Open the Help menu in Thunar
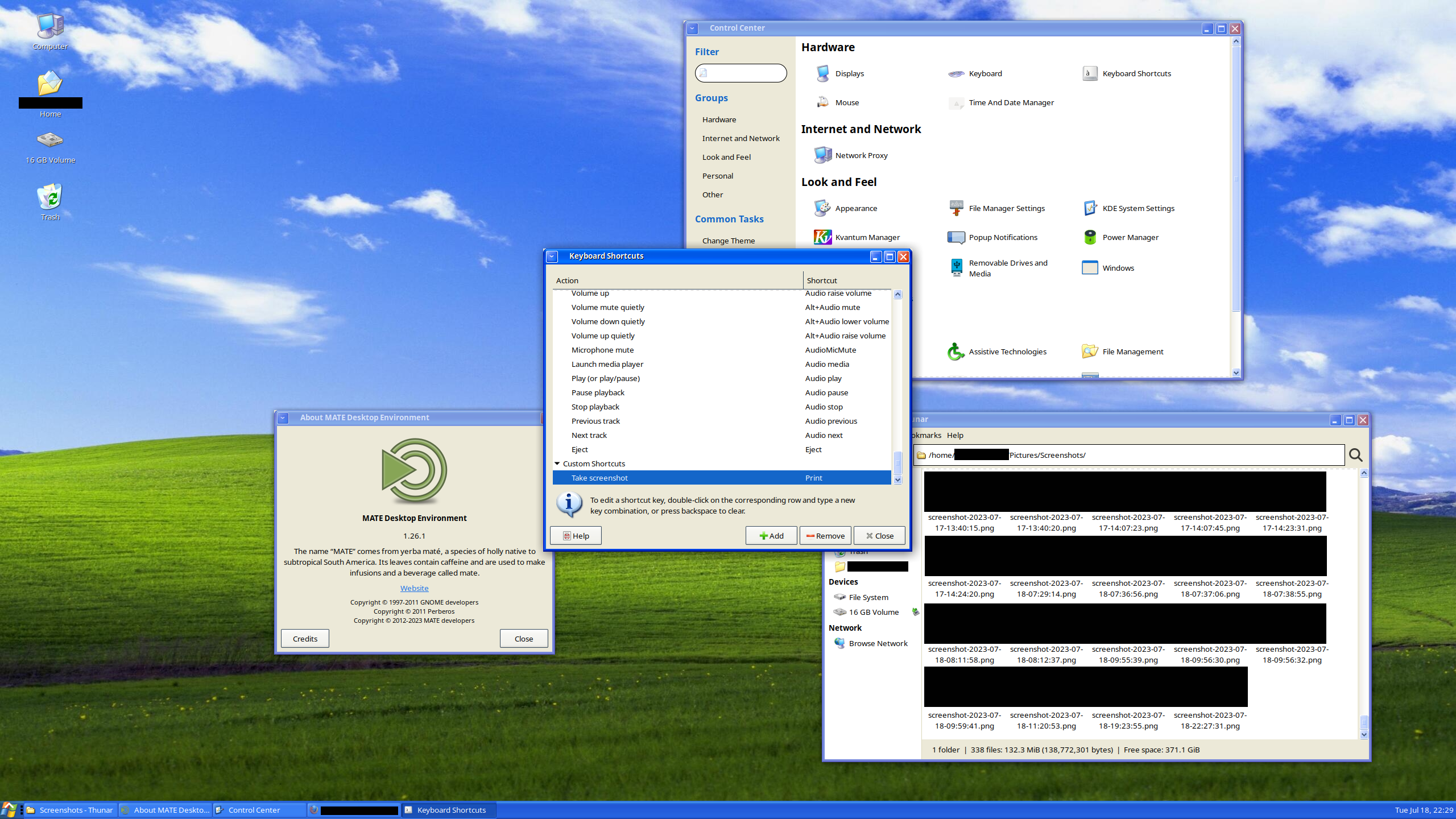Image resolution: width=1456 pixels, height=819 pixels. 955,435
